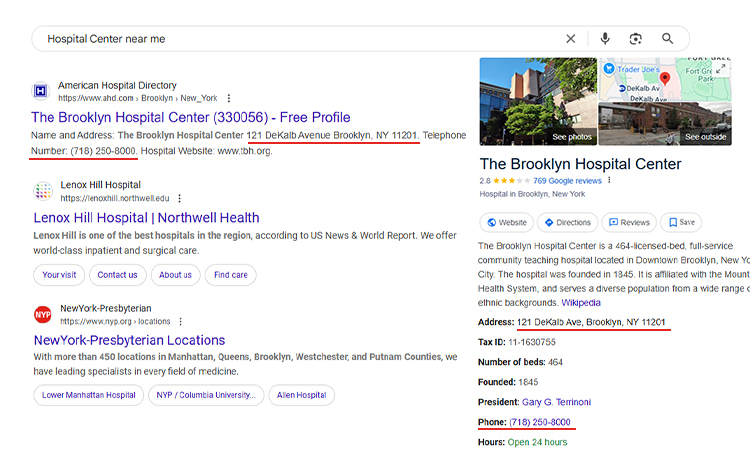Image resolution: width=750 pixels, height=450 pixels.
Task: Start voice search with microphone icon
Action: pos(605,38)
